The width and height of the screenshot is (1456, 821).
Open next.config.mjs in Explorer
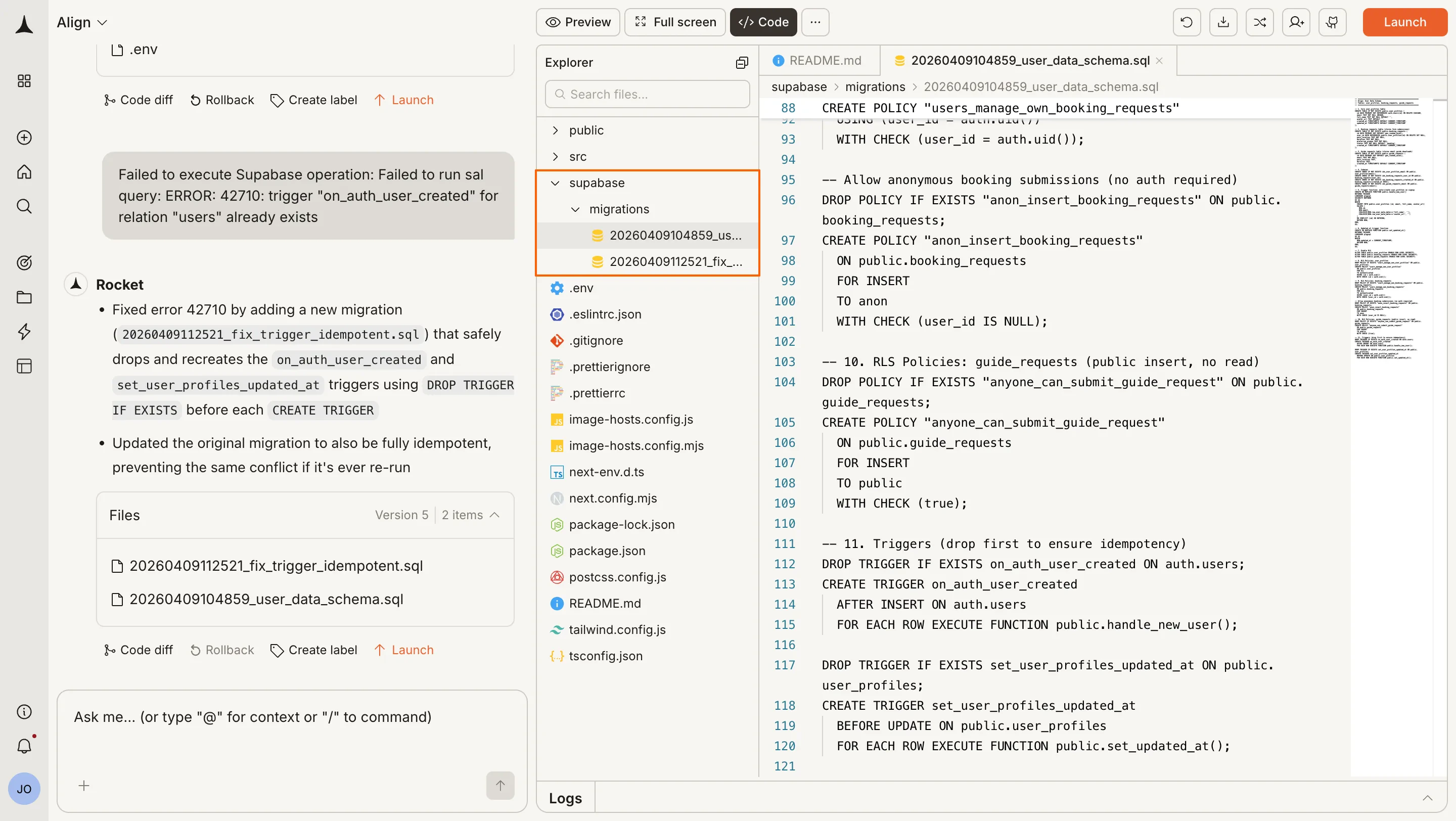647,498
